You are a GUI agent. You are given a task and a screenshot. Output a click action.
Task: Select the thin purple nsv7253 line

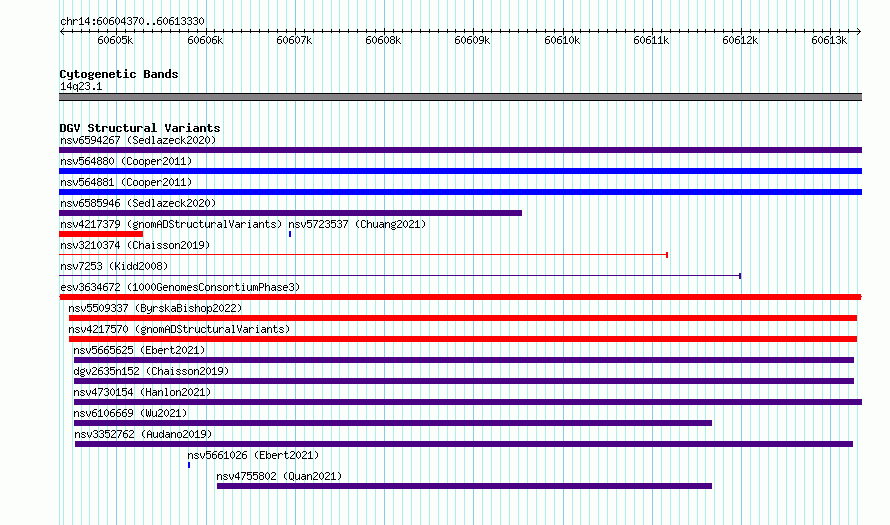pos(400,276)
